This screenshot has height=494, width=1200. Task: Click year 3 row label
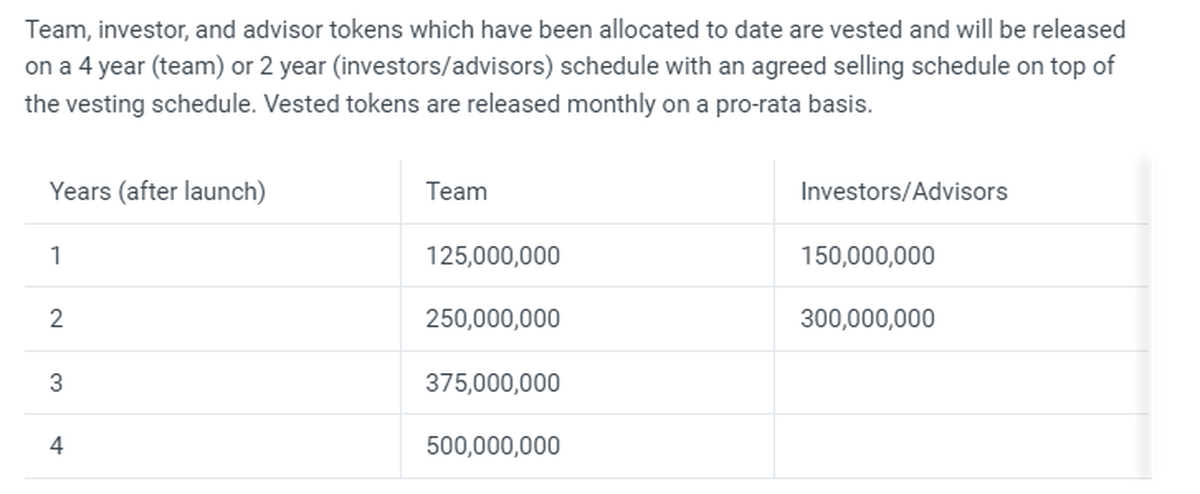click(56, 383)
